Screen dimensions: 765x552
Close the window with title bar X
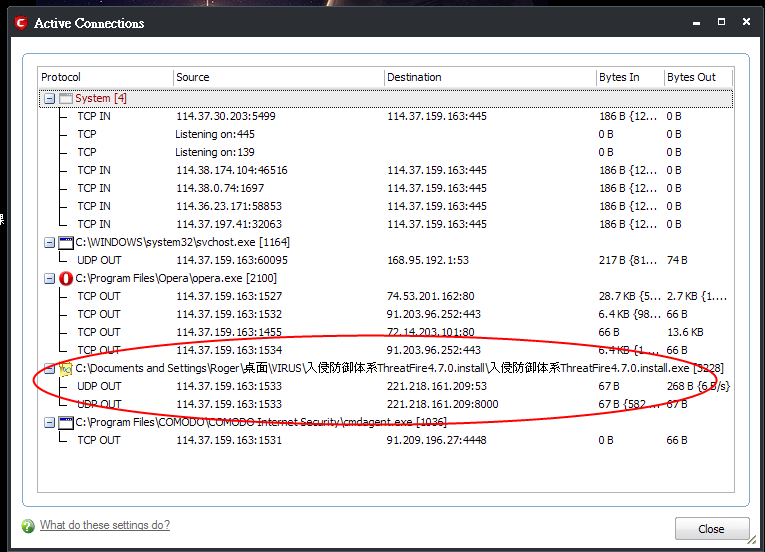coord(746,22)
